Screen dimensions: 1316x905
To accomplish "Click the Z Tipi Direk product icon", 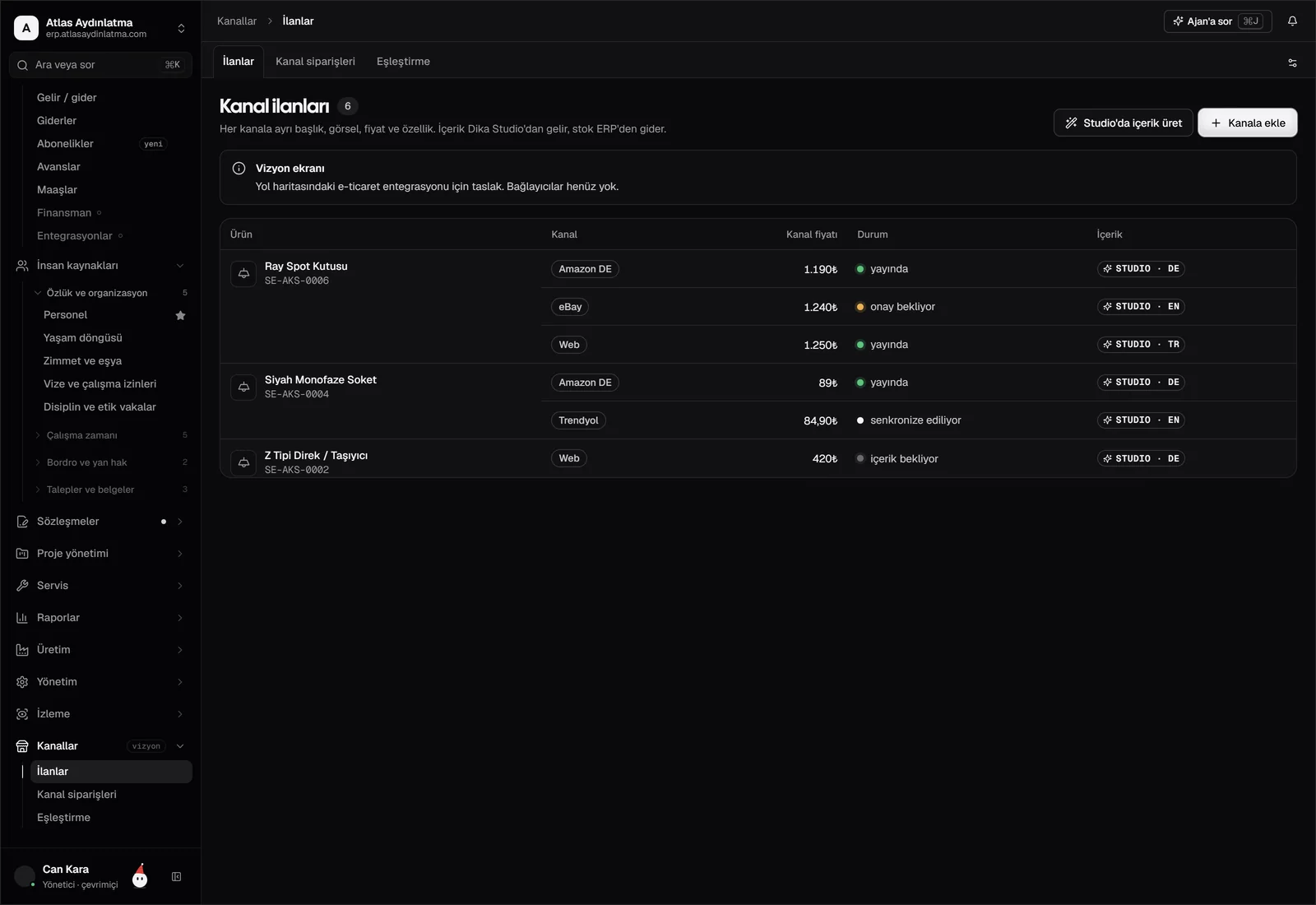I will coord(243,462).
